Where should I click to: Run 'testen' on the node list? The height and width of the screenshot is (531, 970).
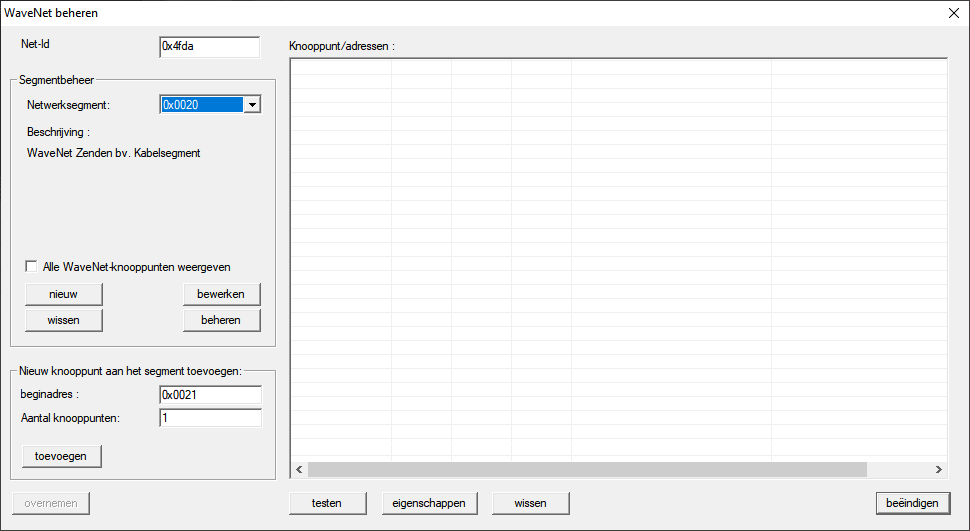click(x=326, y=503)
